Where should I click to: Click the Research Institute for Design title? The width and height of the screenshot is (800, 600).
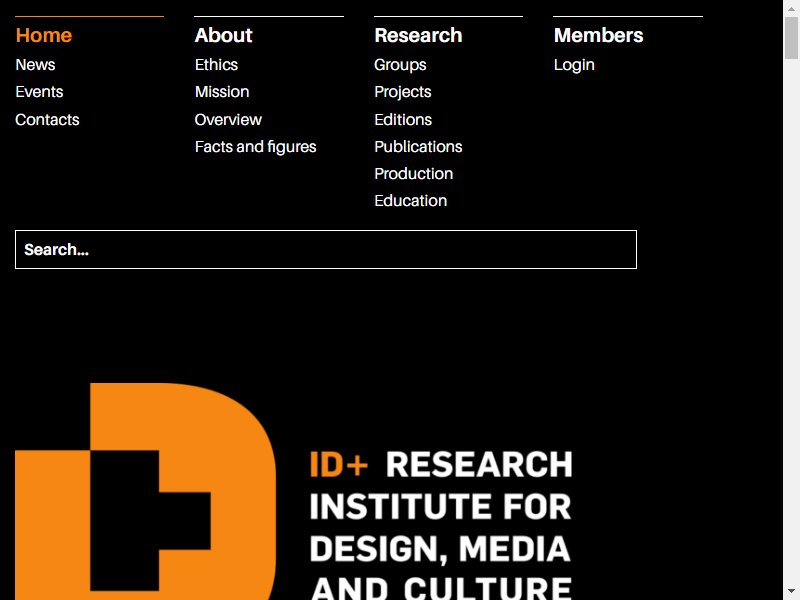point(441,525)
